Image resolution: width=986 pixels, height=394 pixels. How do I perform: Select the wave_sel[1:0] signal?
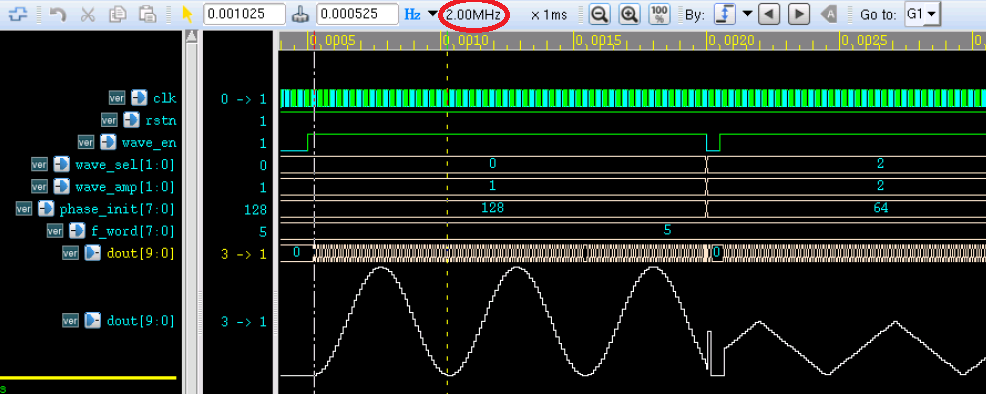(125, 165)
